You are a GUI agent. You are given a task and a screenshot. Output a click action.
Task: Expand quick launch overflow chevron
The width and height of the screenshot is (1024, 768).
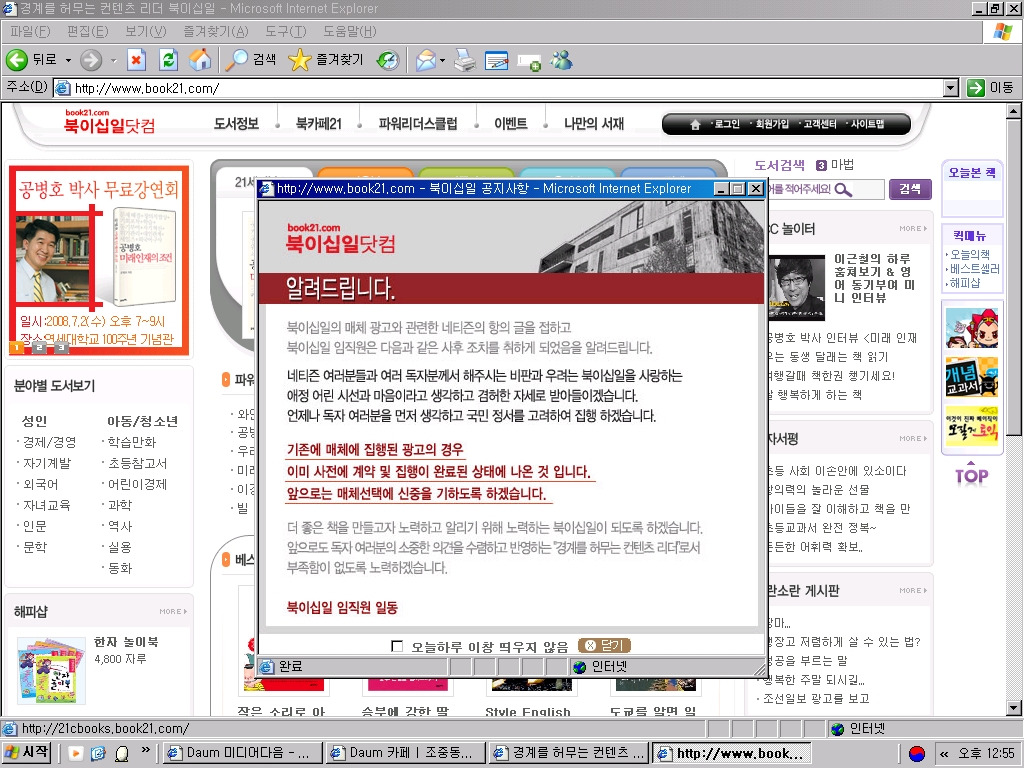(146, 750)
